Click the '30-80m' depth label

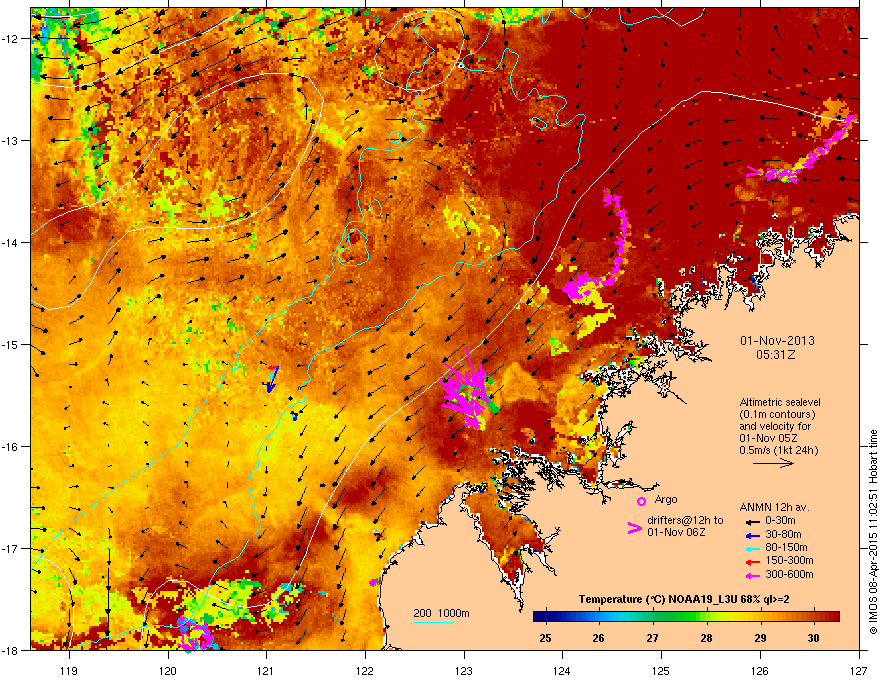(x=783, y=535)
